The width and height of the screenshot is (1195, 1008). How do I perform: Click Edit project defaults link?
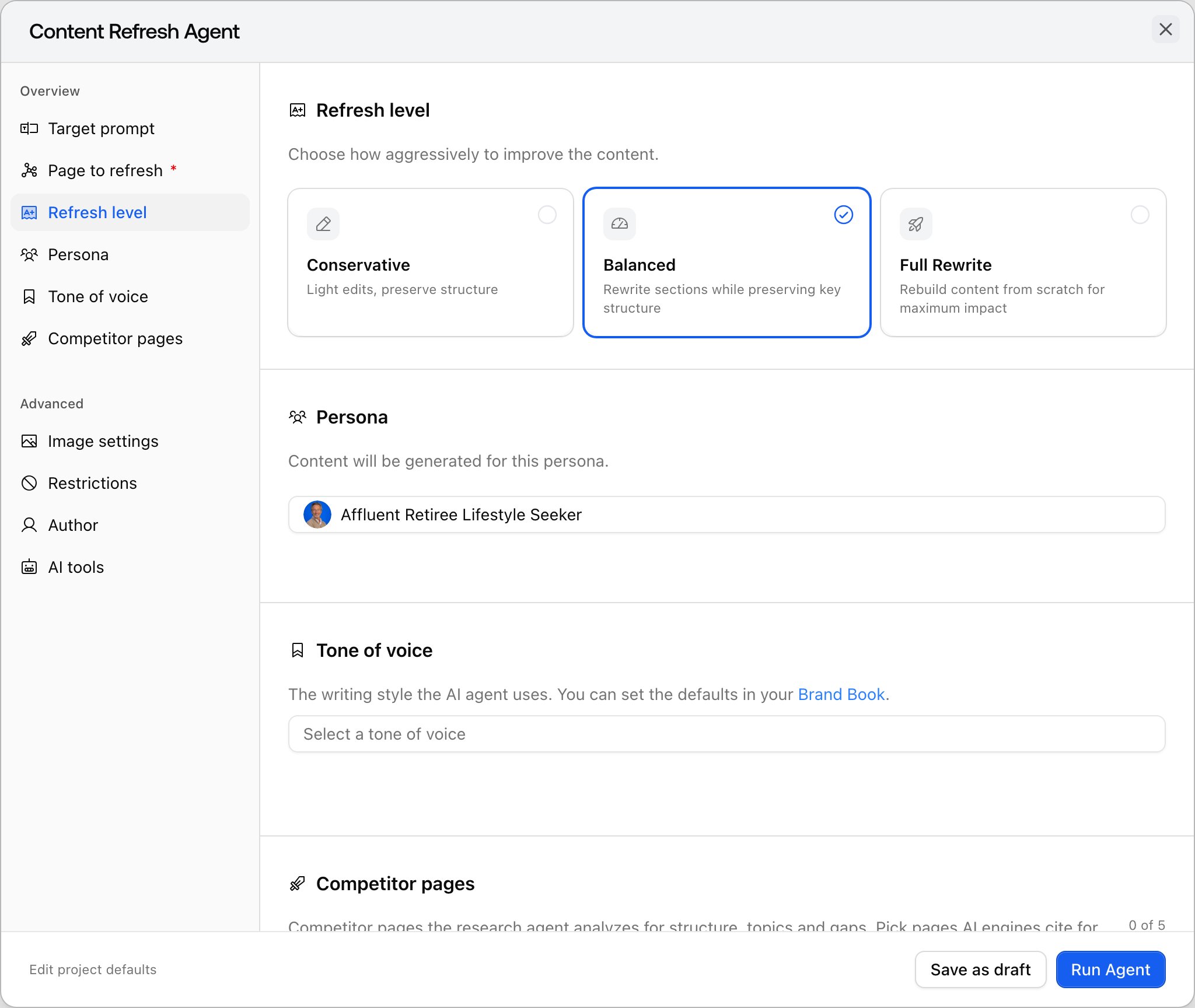point(93,970)
